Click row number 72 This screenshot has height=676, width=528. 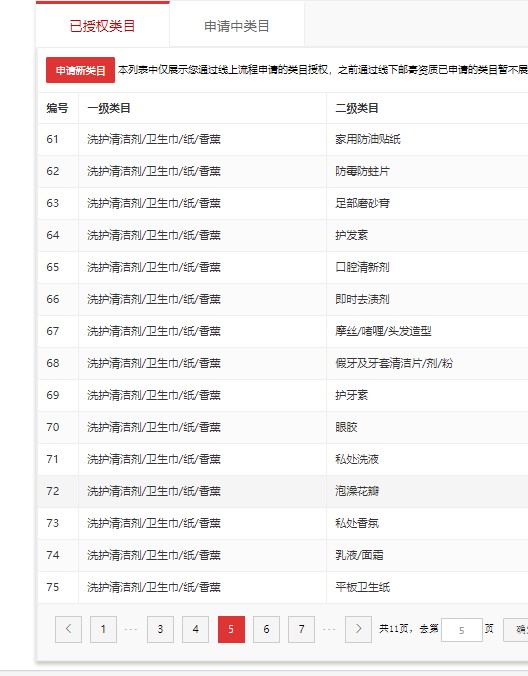point(53,491)
